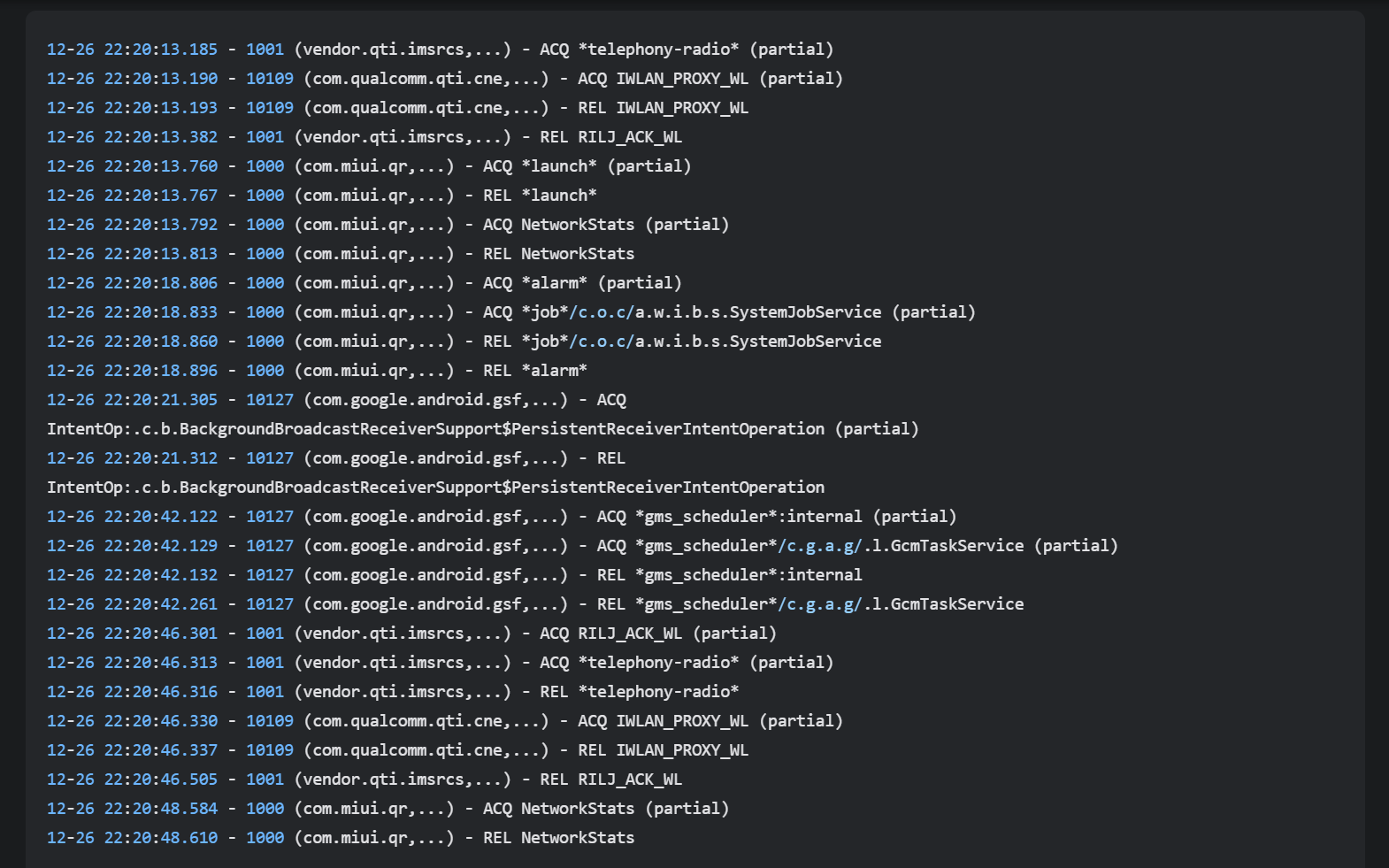Click ACQ NetworkStats on the 22:20:48.584 line

(x=558, y=809)
